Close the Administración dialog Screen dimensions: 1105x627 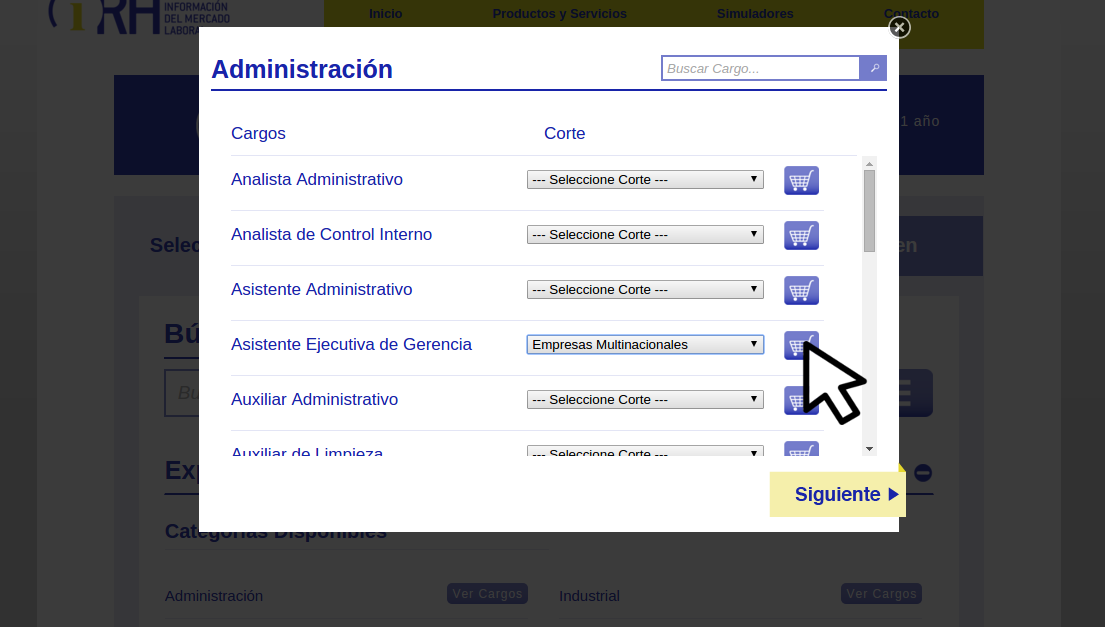coord(899,27)
